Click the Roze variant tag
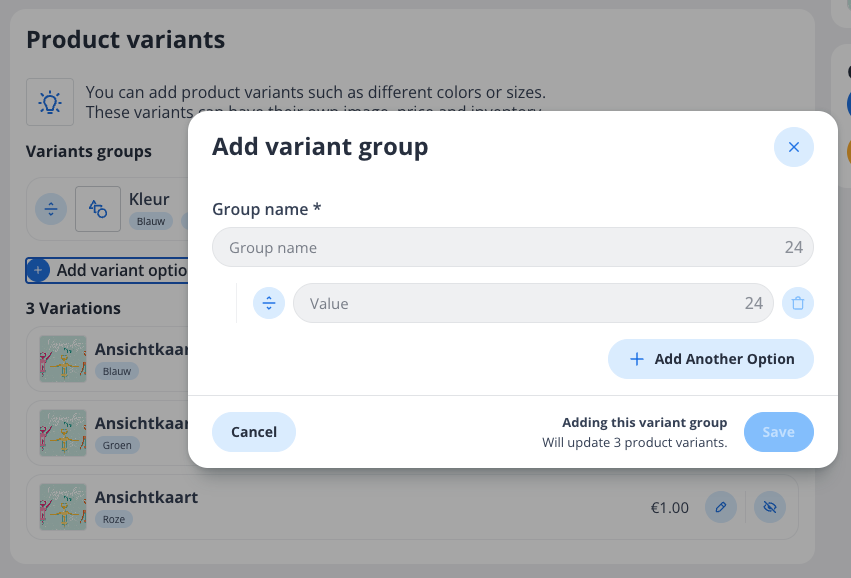This screenshot has width=851, height=578. tap(114, 520)
